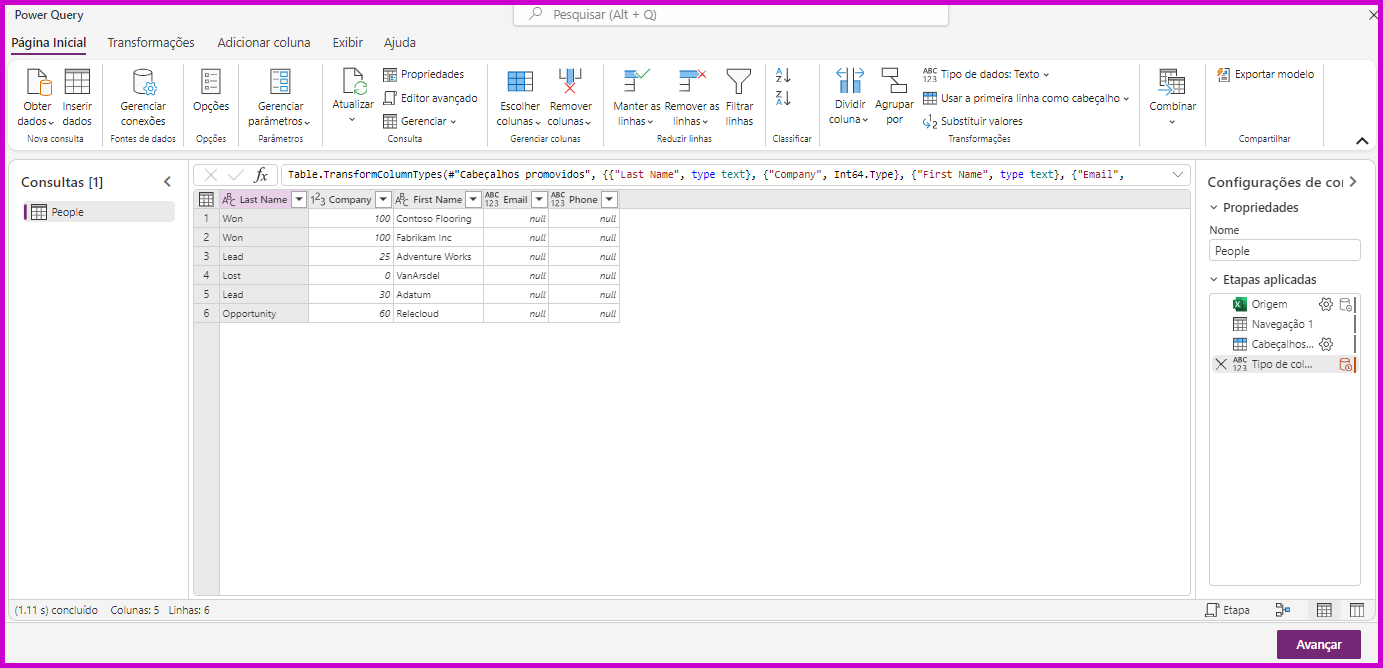Open Company column filter dropdown
Viewport: 1383px width, 668px height.
point(382,199)
